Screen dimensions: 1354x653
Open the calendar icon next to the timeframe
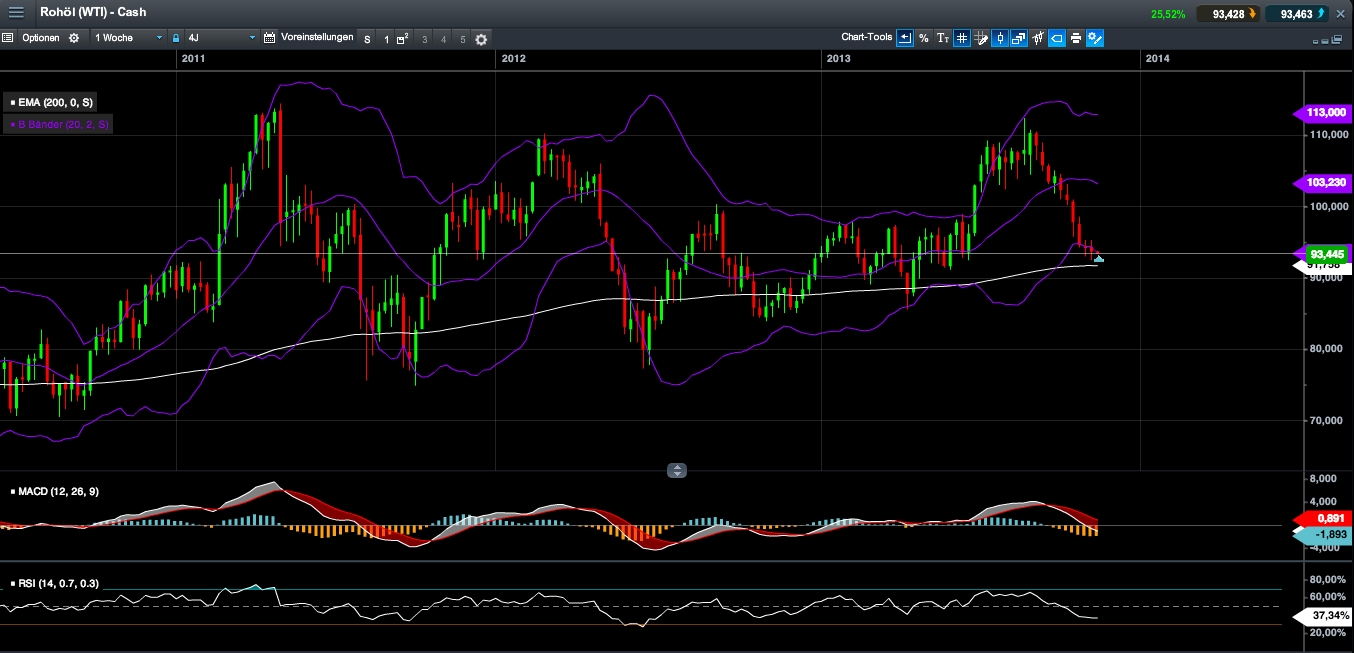coord(269,38)
